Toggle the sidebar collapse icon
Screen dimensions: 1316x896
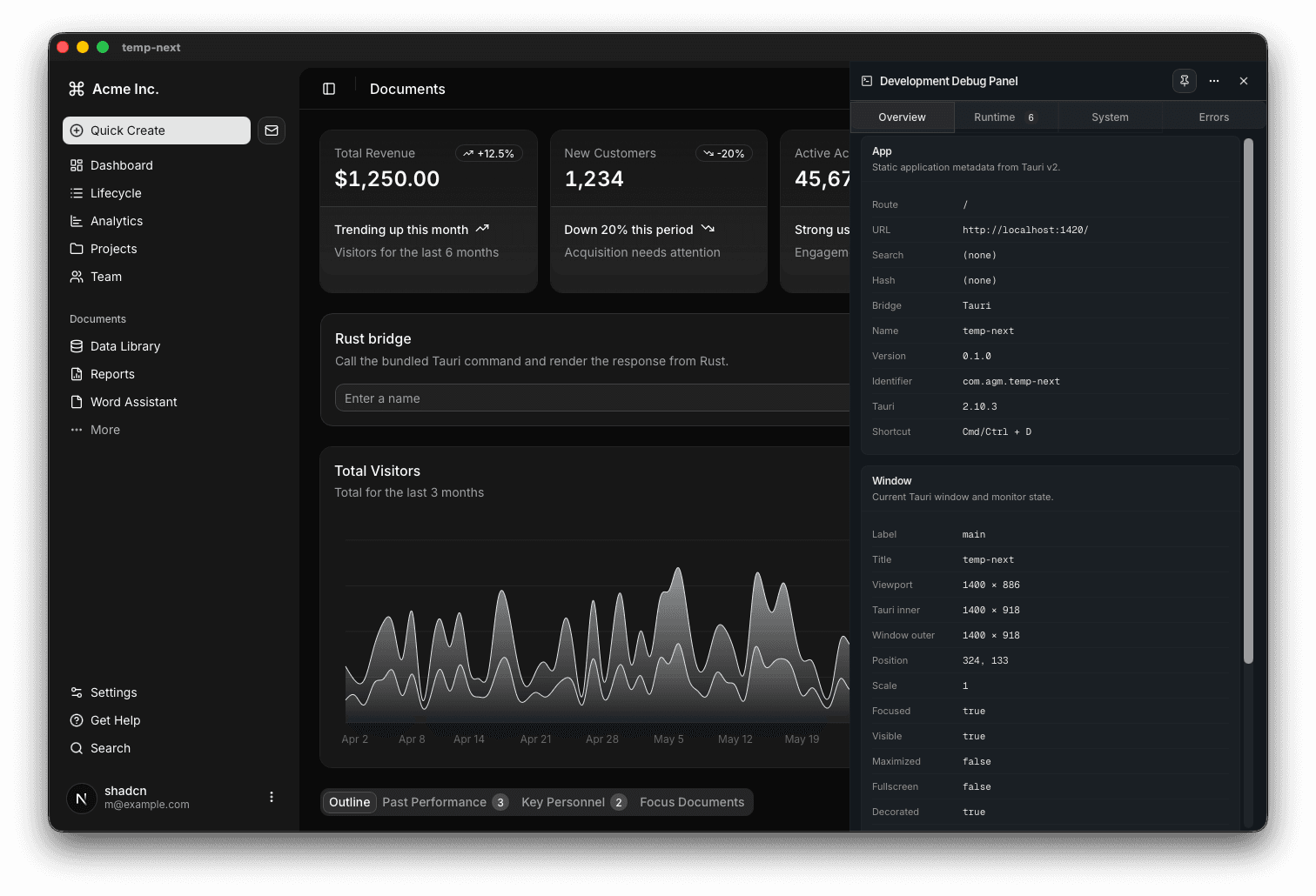tap(329, 88)
